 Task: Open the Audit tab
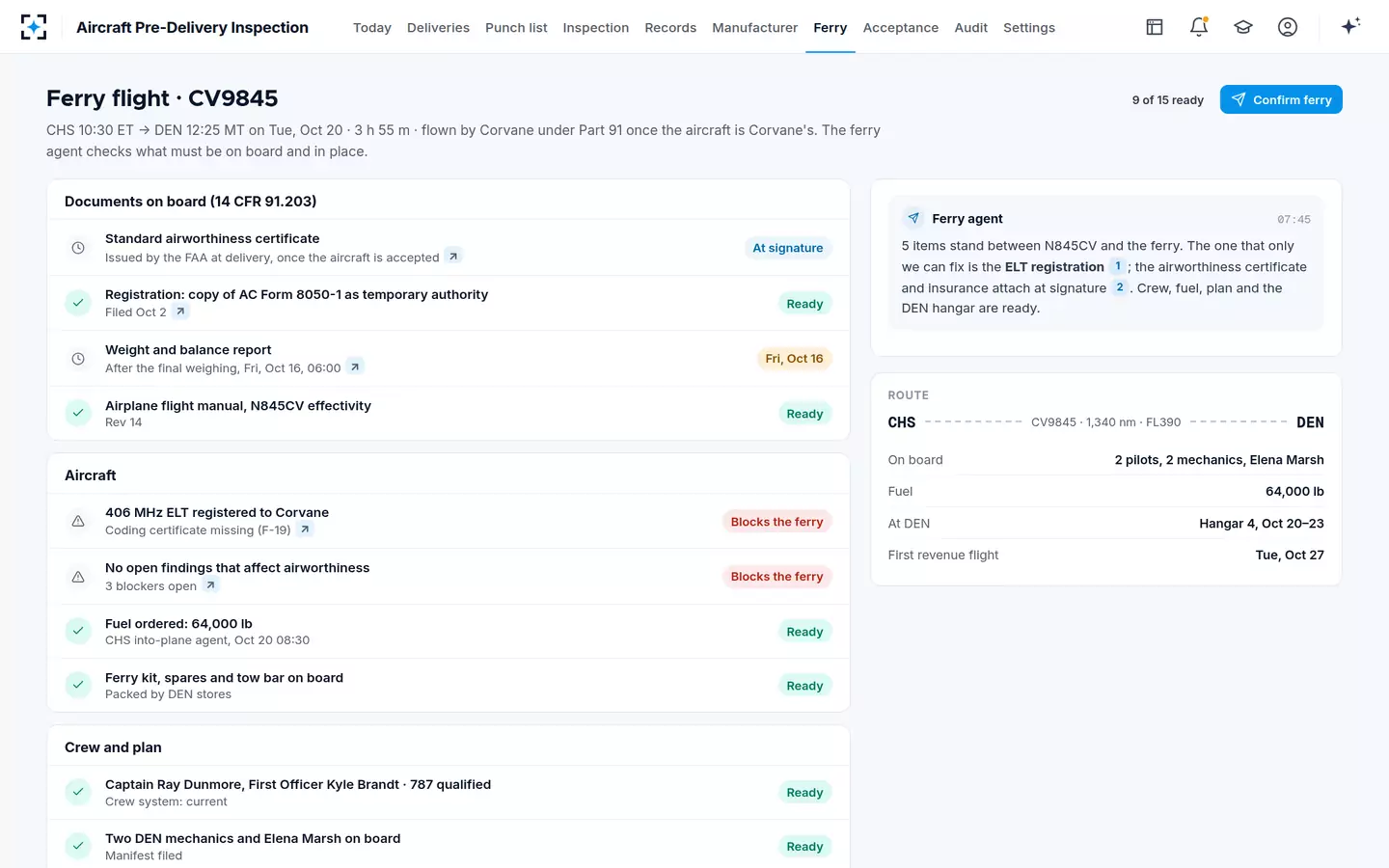point(971,28)
